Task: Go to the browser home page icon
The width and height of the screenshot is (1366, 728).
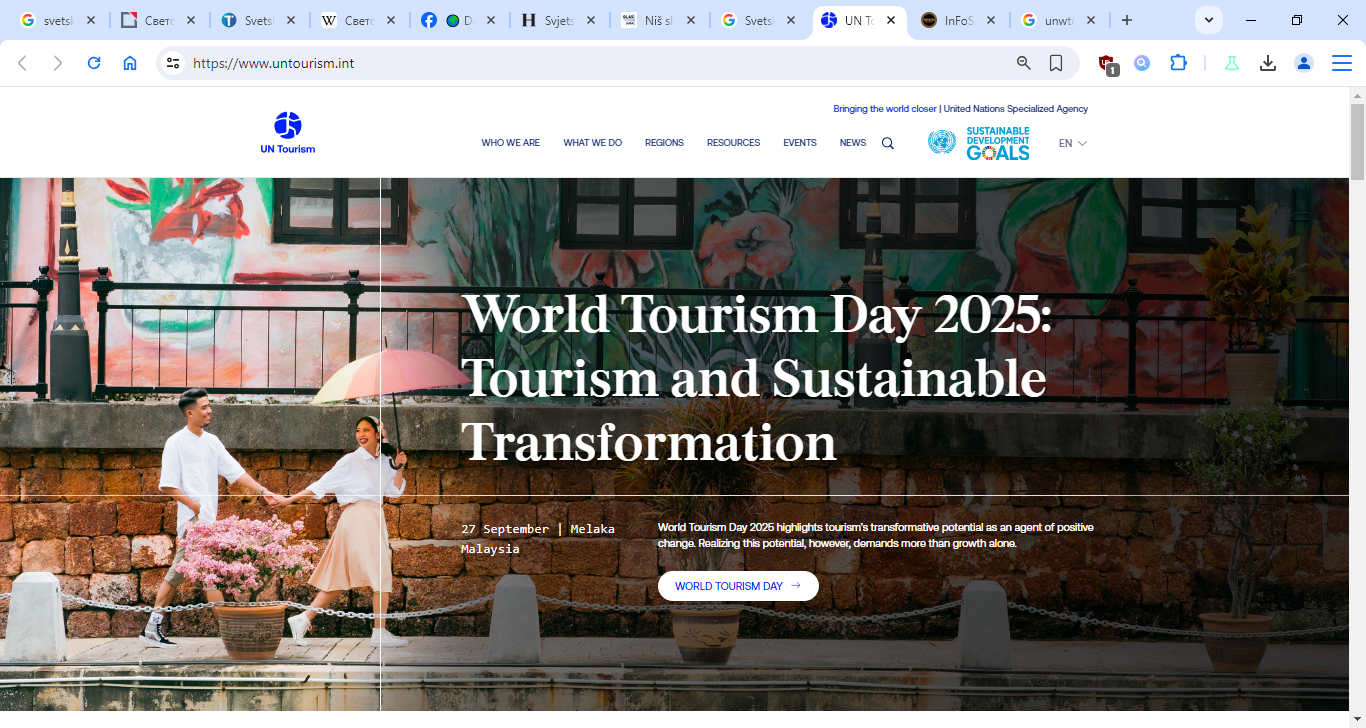Action: [130, 63]
